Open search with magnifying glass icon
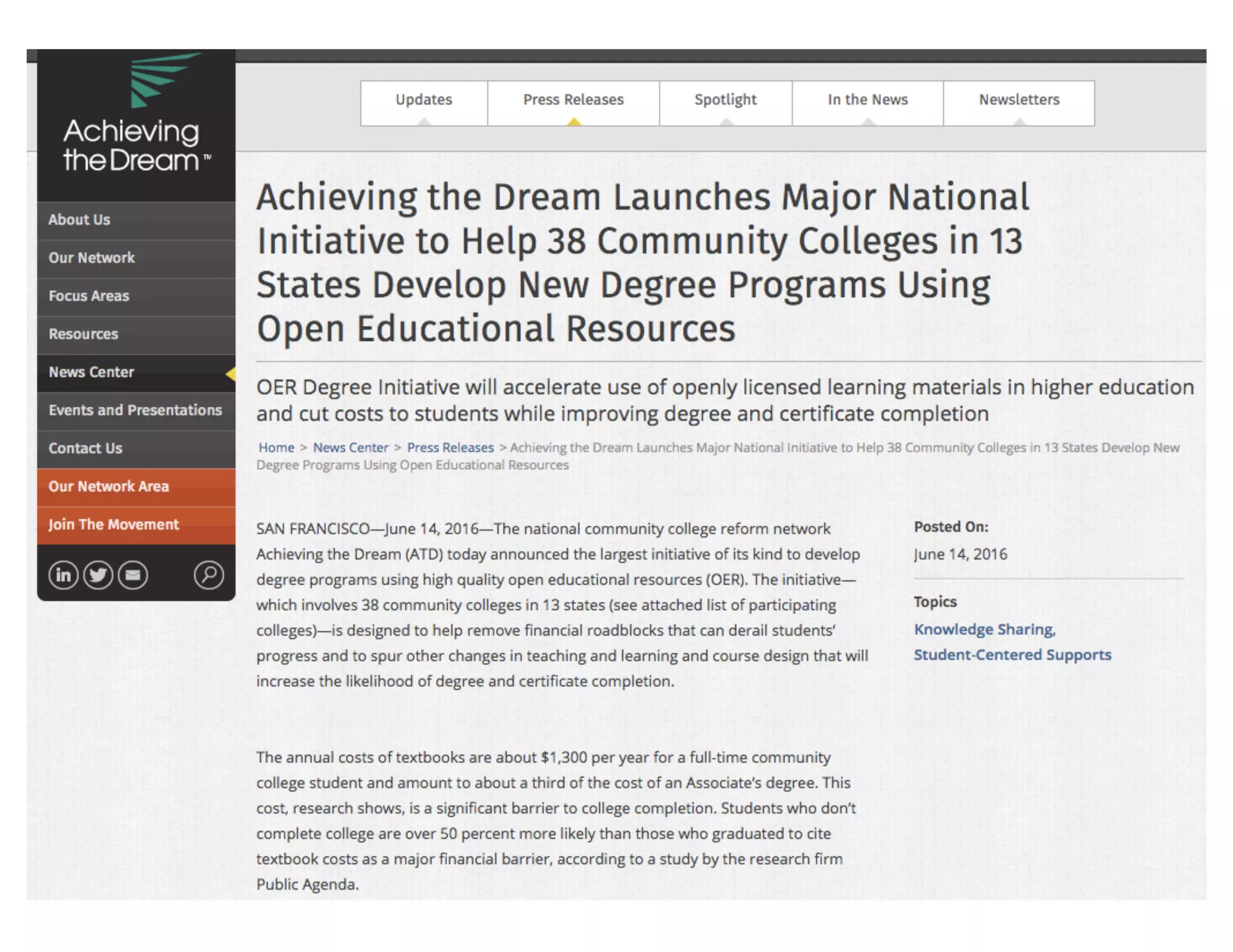 (209, 575)
